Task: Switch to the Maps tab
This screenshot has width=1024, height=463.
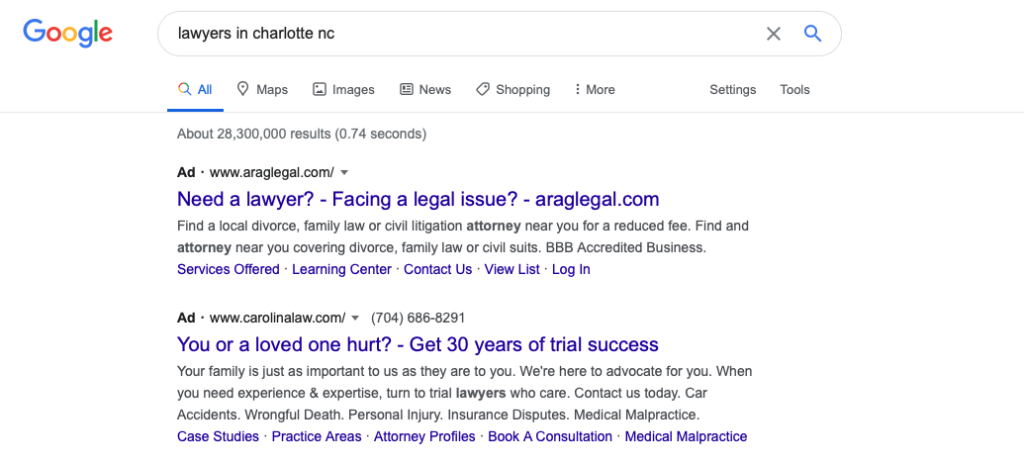Action: 262,89
